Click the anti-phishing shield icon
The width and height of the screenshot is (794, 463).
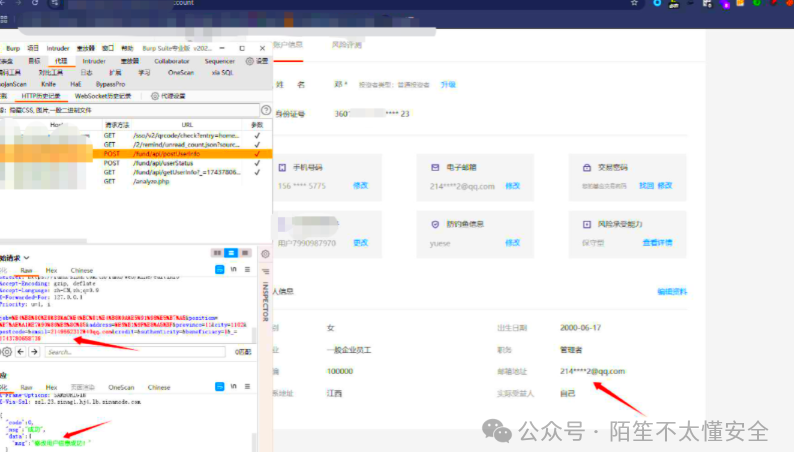[435, 224]
